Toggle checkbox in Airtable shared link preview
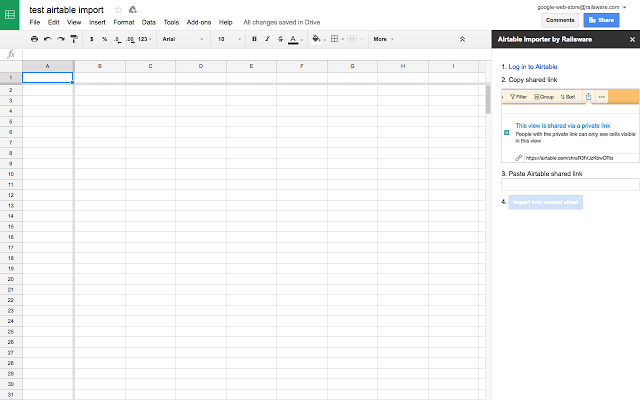640x400 pixels. click(507, 133)
